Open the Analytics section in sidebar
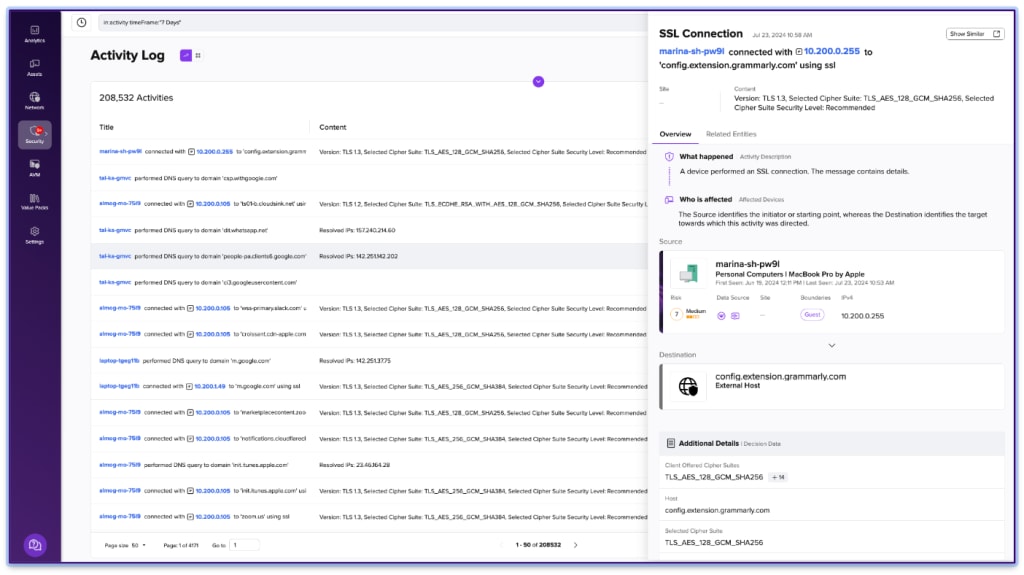1024x575 pixels. click(35, 34)
